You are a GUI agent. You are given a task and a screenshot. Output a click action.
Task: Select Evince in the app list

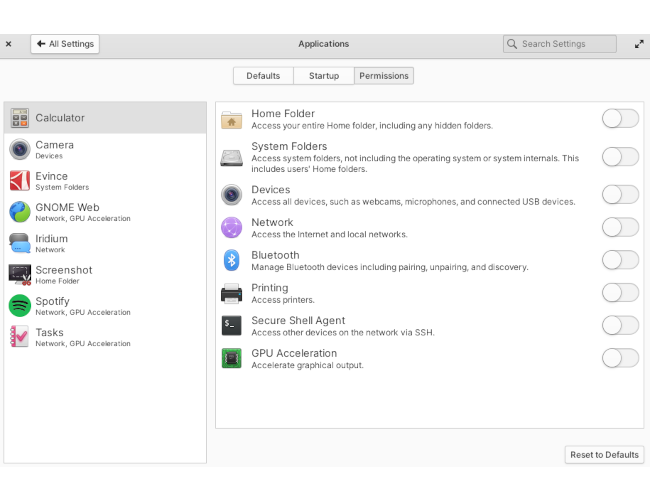(105, 181)
